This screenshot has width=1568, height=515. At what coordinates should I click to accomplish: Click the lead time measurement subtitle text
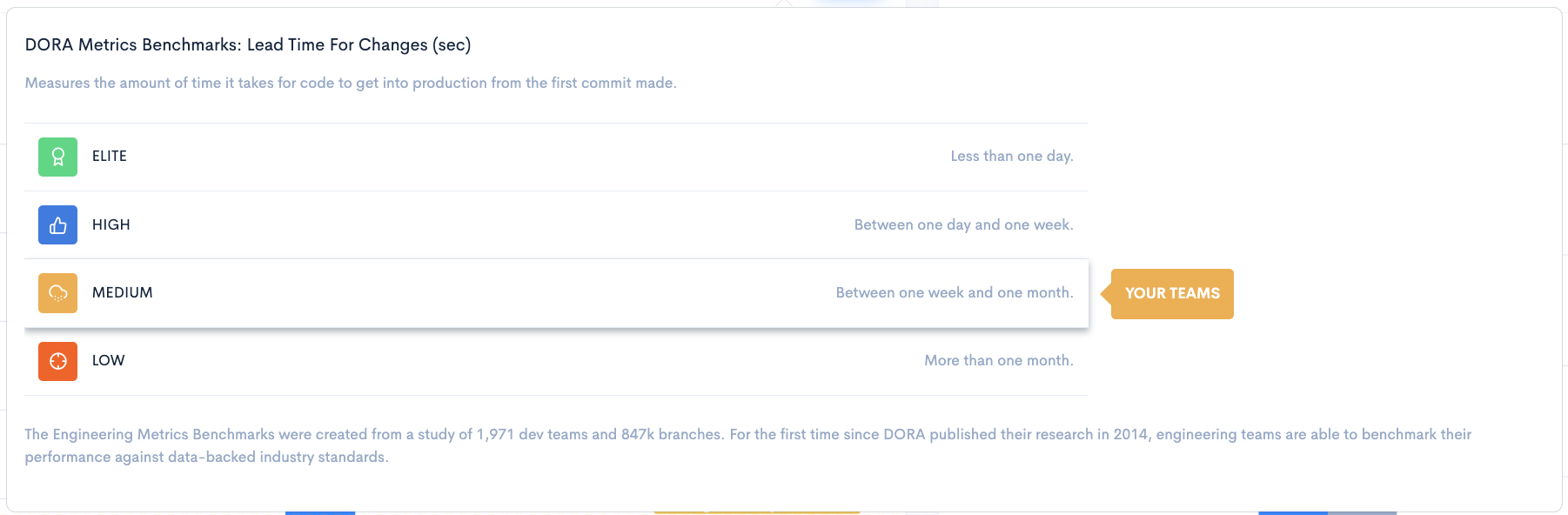(x=351, y=84)
